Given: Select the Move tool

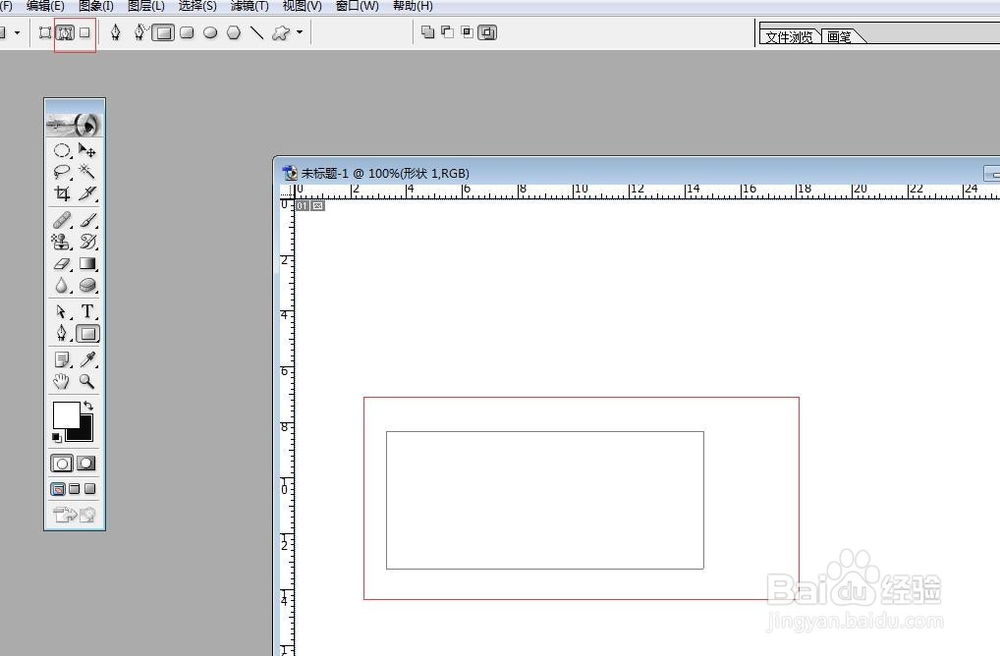Looking at the screenshot, I should point(87,150).
